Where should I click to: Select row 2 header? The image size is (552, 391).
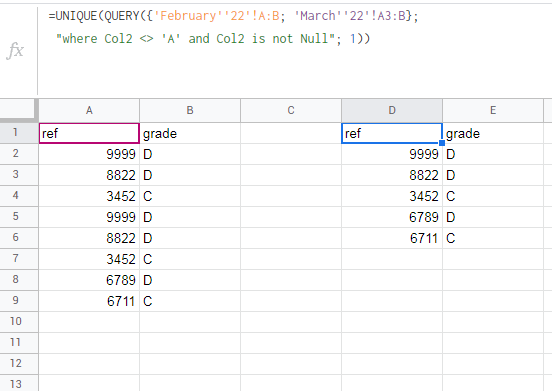(19, 154)
